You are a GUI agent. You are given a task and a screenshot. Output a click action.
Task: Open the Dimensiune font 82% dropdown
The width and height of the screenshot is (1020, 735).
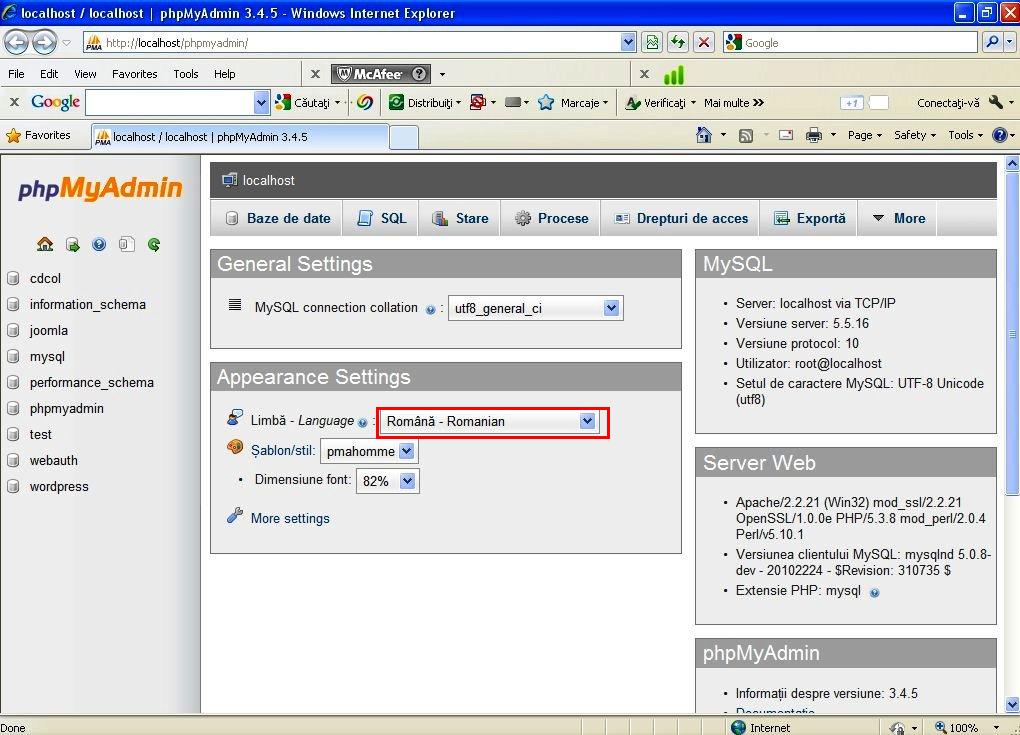(x=387, y=481)
